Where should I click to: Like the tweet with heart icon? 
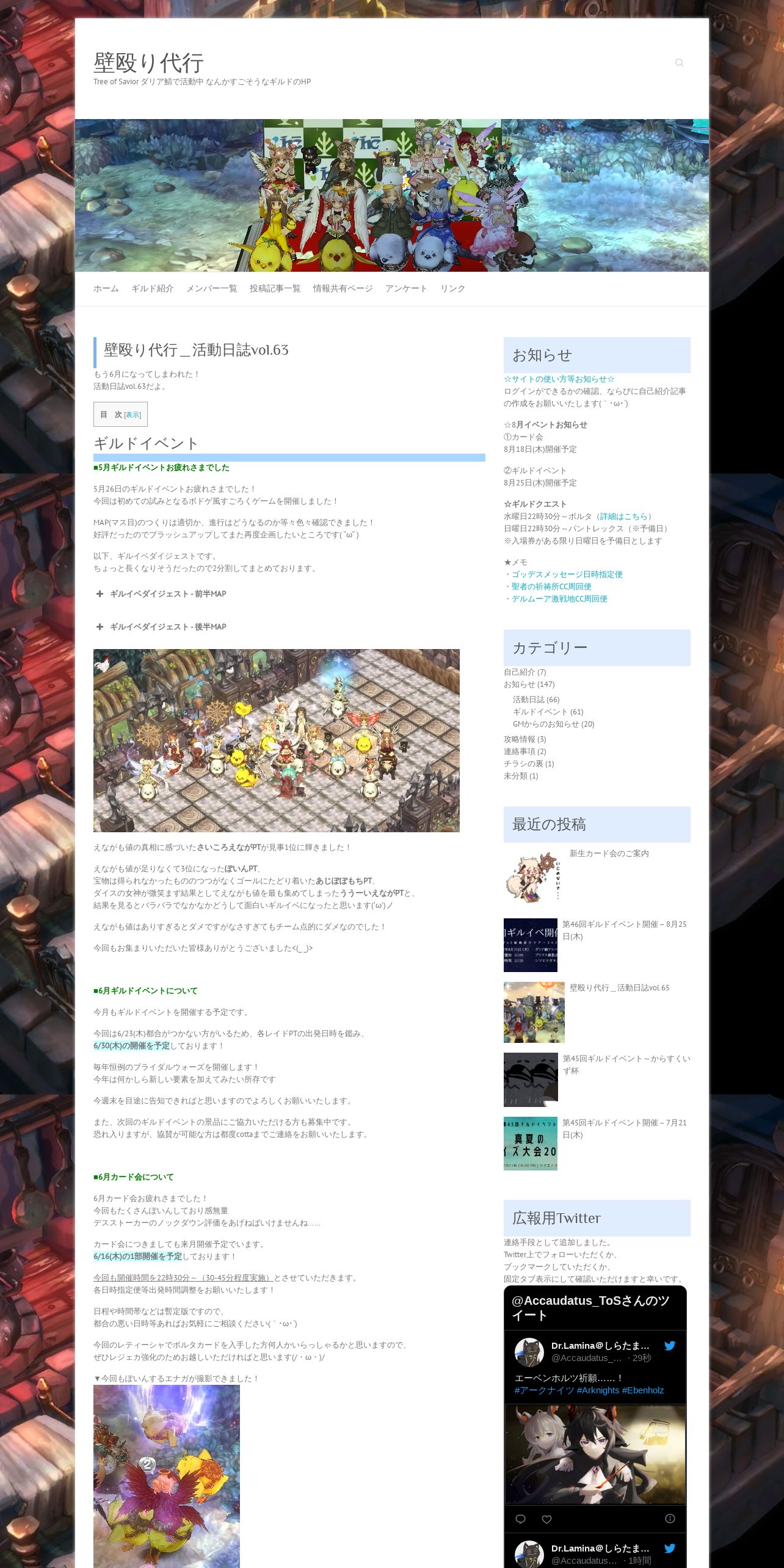point(546,1519)
